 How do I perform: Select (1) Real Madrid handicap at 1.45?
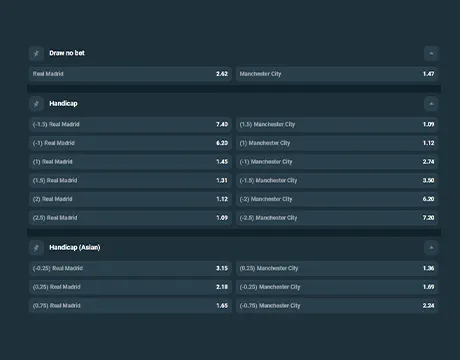point(130,162)
